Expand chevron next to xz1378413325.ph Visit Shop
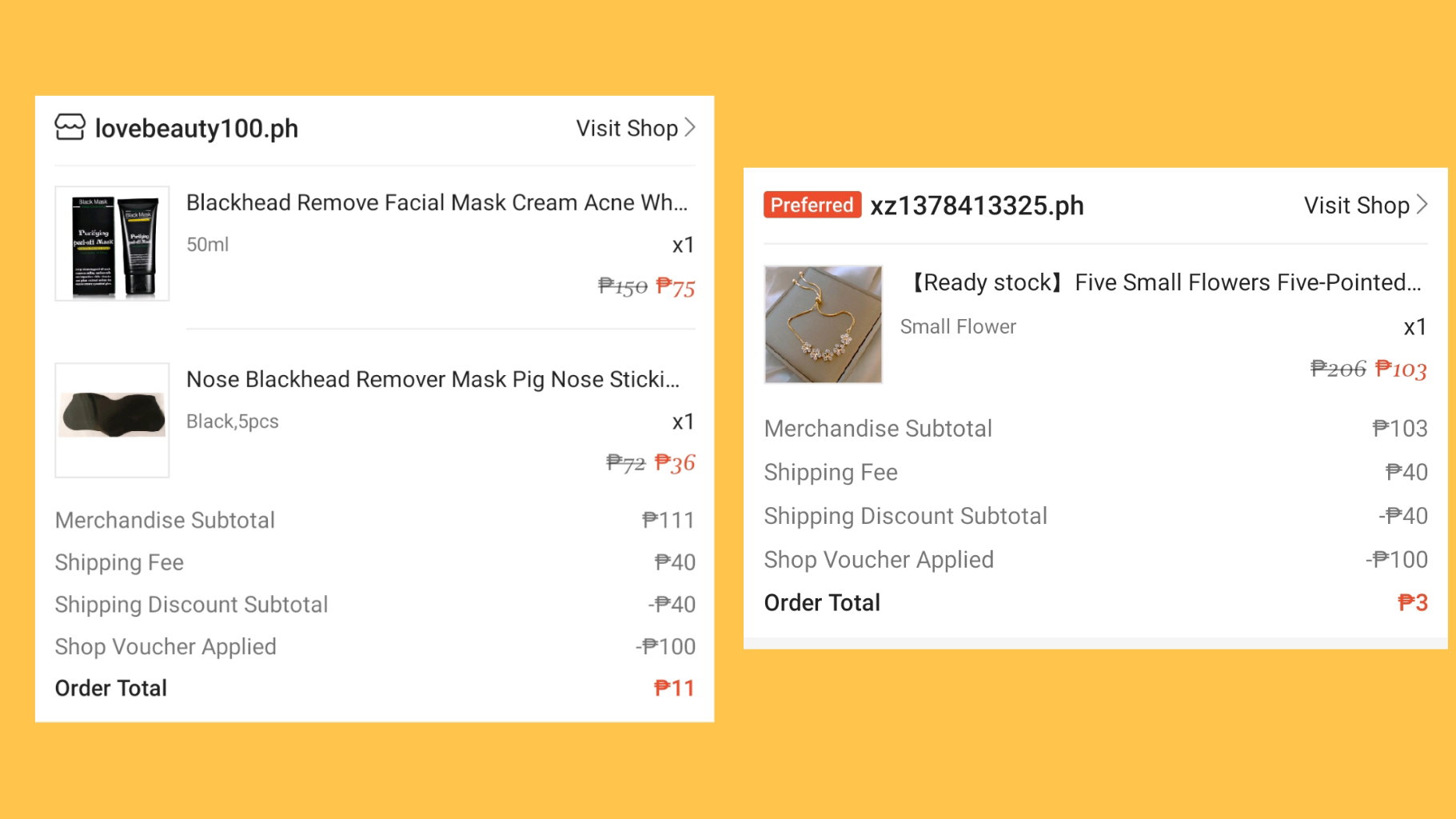Viewport: 1456px width, 819px height. coord(1422,205)
